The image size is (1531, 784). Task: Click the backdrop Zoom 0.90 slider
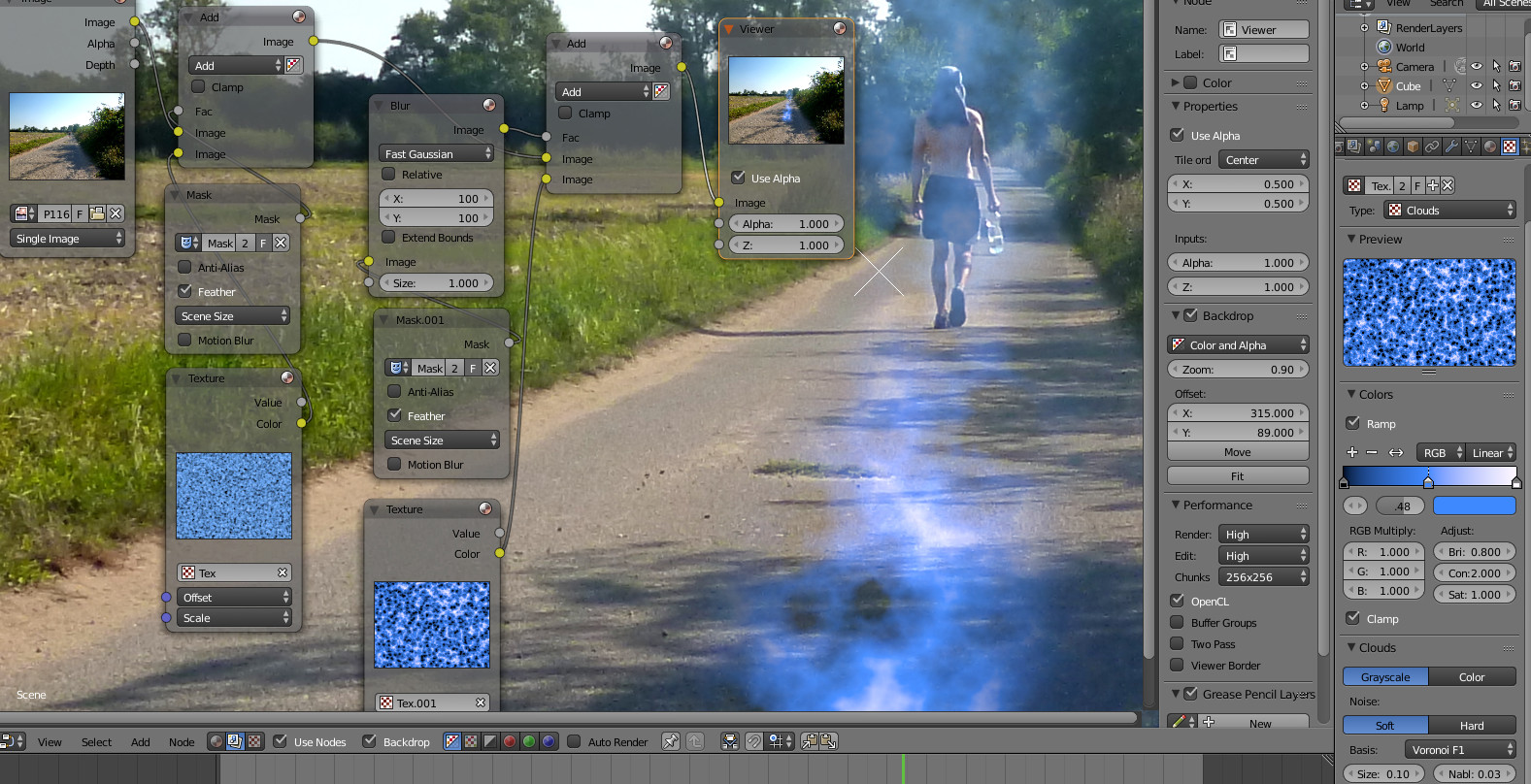click(1238, 370)
